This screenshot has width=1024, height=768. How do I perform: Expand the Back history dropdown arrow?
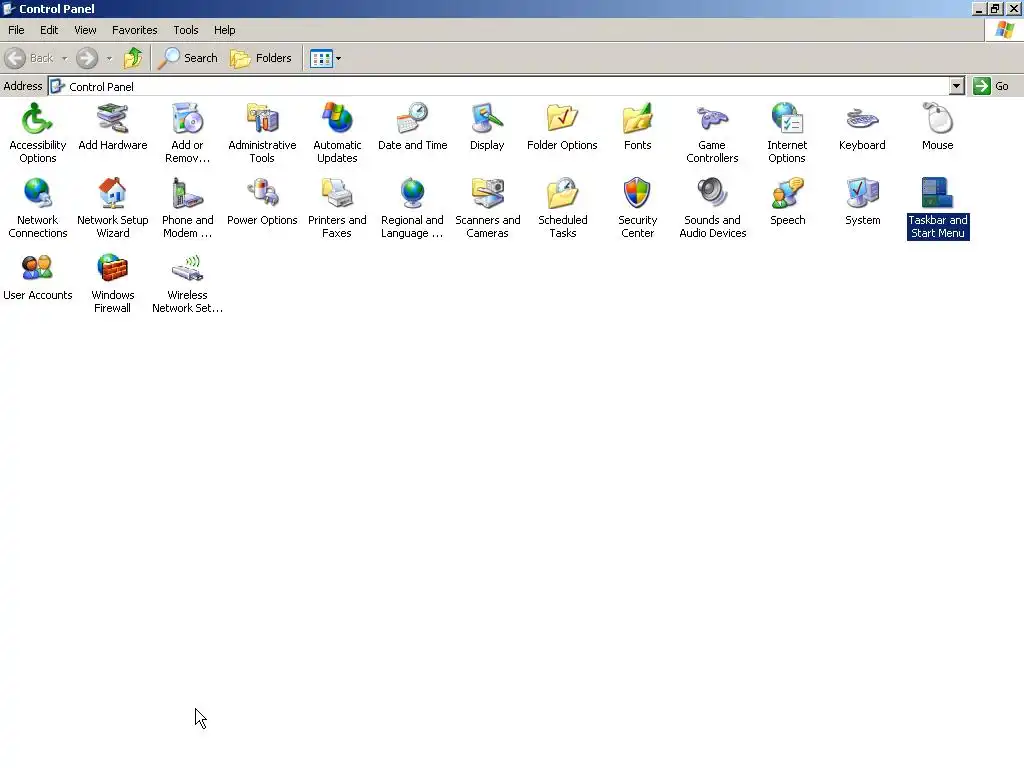[x=65, y=58]
